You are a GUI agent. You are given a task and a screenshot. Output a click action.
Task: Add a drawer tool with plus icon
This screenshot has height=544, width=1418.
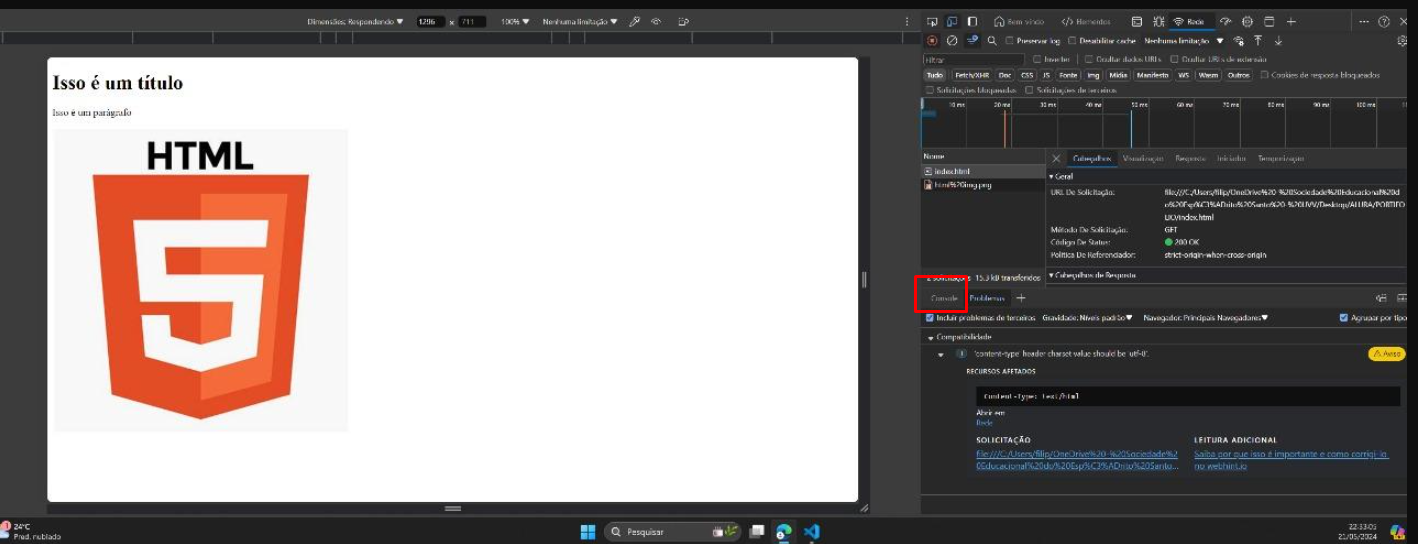(1021, 298)
